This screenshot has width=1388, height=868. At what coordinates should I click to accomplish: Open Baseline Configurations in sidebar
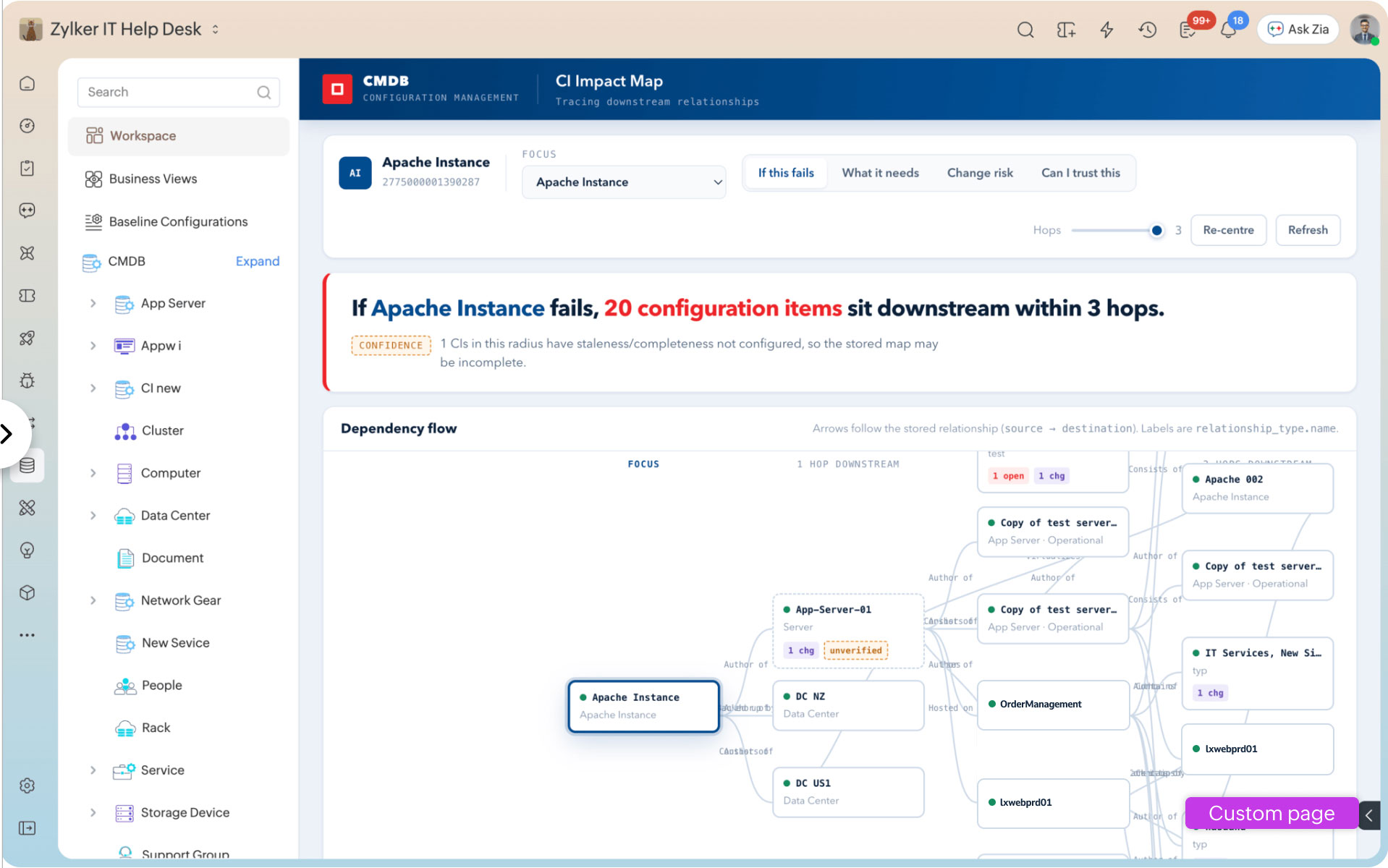click(178, 221)
